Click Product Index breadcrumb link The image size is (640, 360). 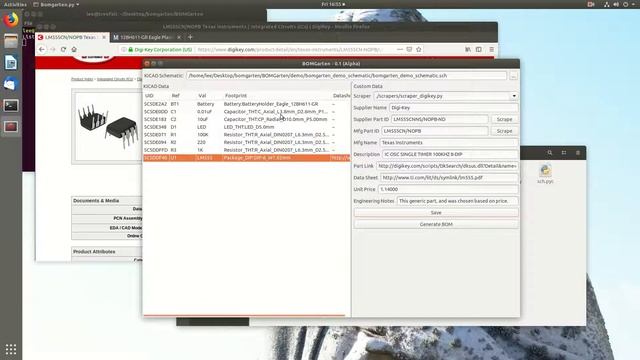82,79
